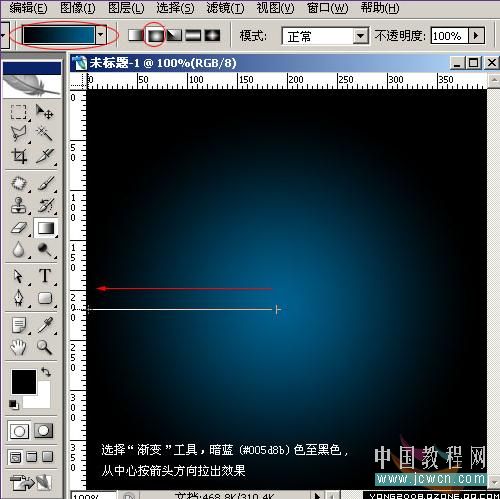Select the Clone Stamp tool
The height and width of the screenshot is (499, 500).
click(x=18, y=206)
